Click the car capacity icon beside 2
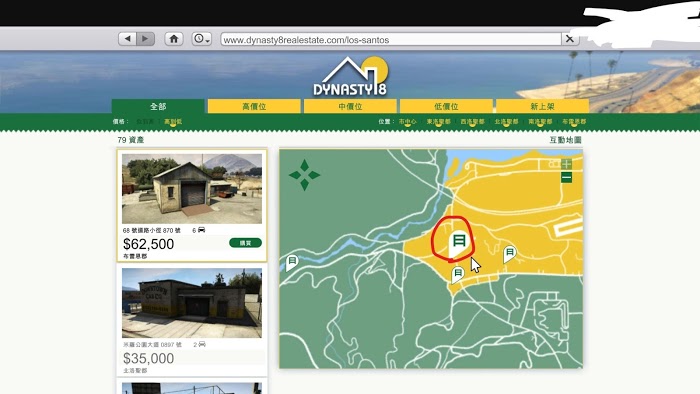The image size is (700, 394). 202,344
